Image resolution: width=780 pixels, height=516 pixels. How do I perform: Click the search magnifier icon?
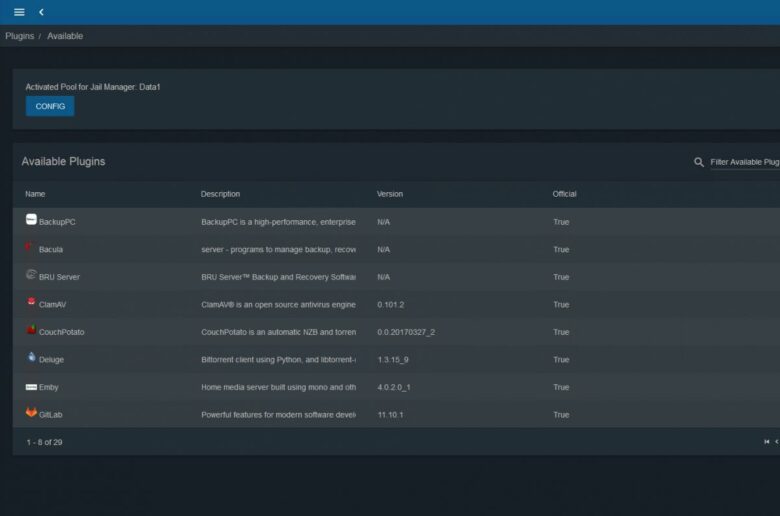pos(698,162)
